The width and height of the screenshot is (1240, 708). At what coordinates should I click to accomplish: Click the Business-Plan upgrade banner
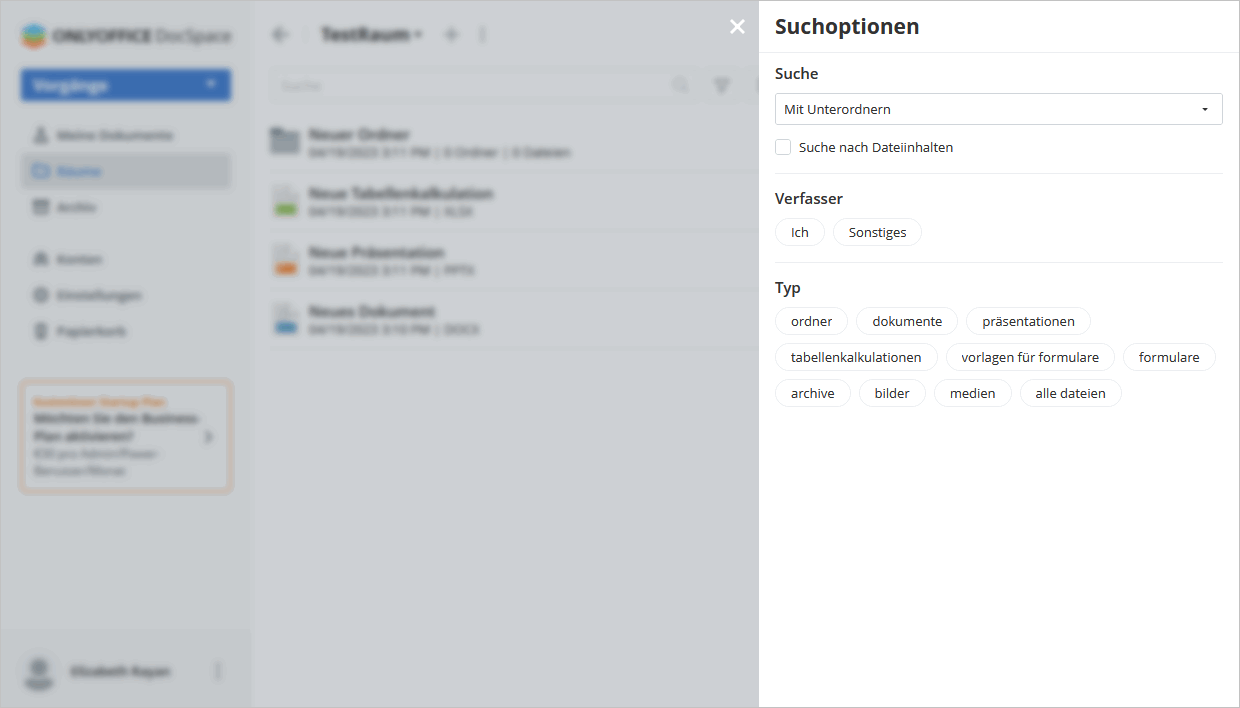click(x=126, y=436)
